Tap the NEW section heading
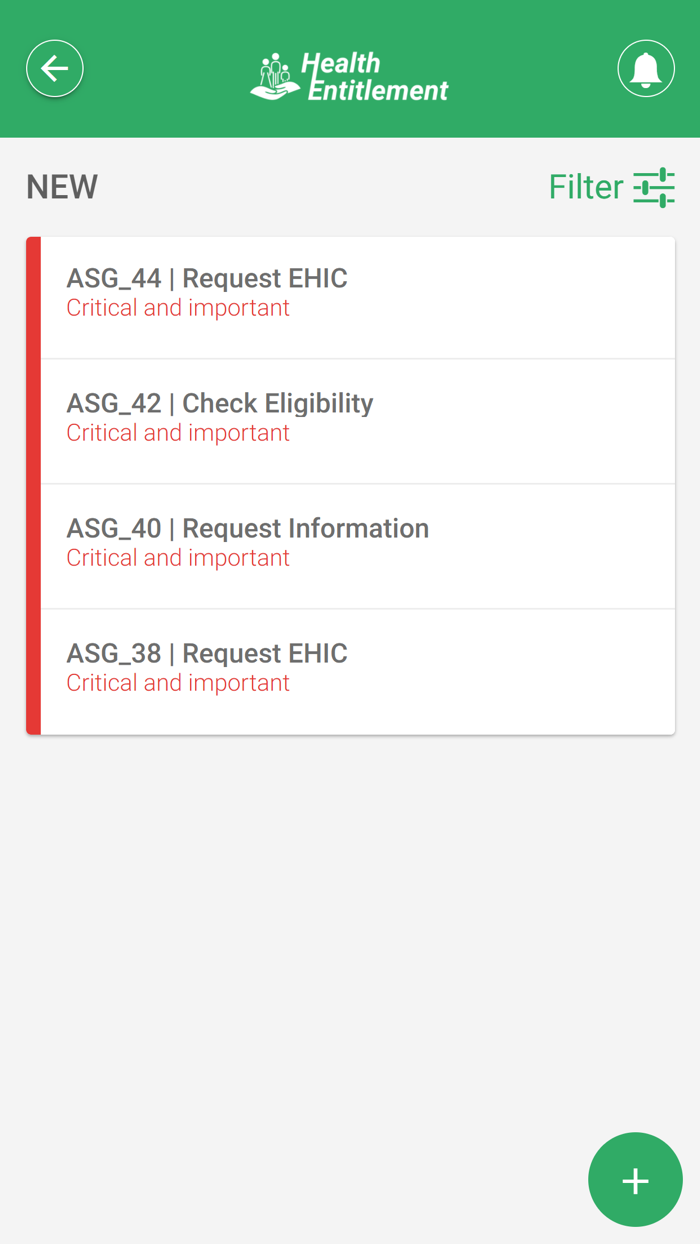The height and width of the screenshot is (1244, 700). click(61, 187)
